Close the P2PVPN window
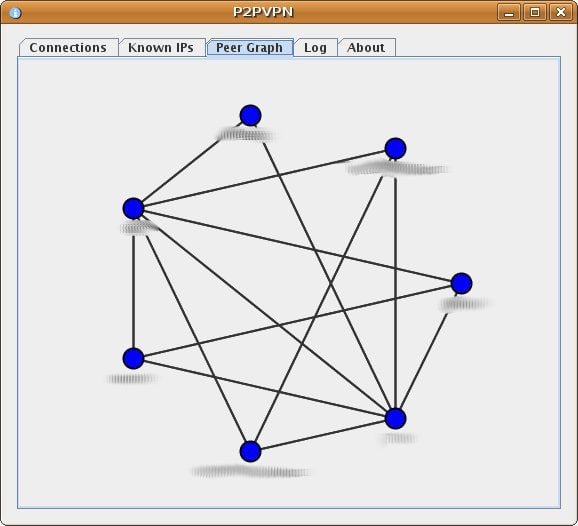 [561, 13]
